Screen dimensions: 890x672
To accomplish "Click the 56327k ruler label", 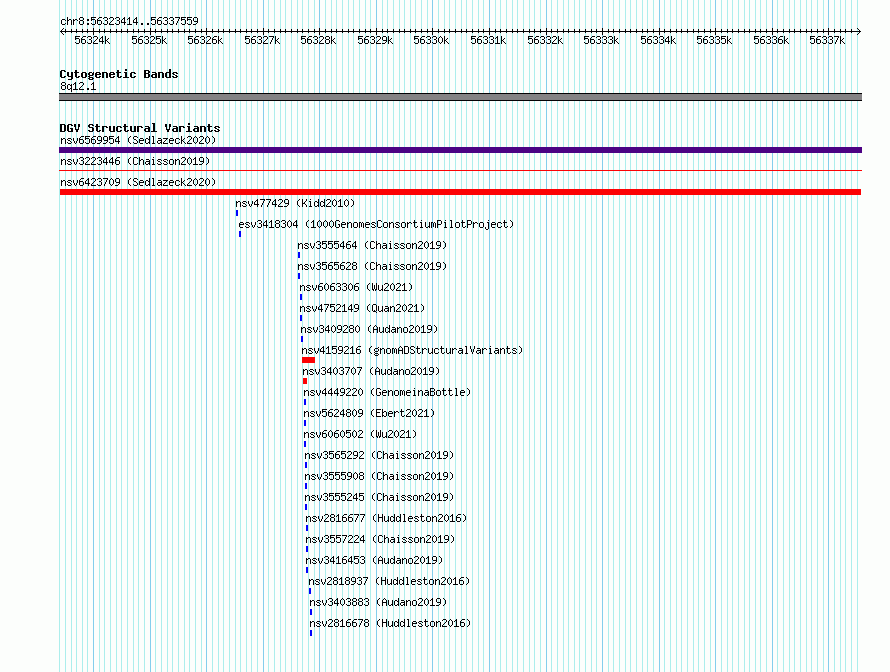I will [x=262, y=40].
